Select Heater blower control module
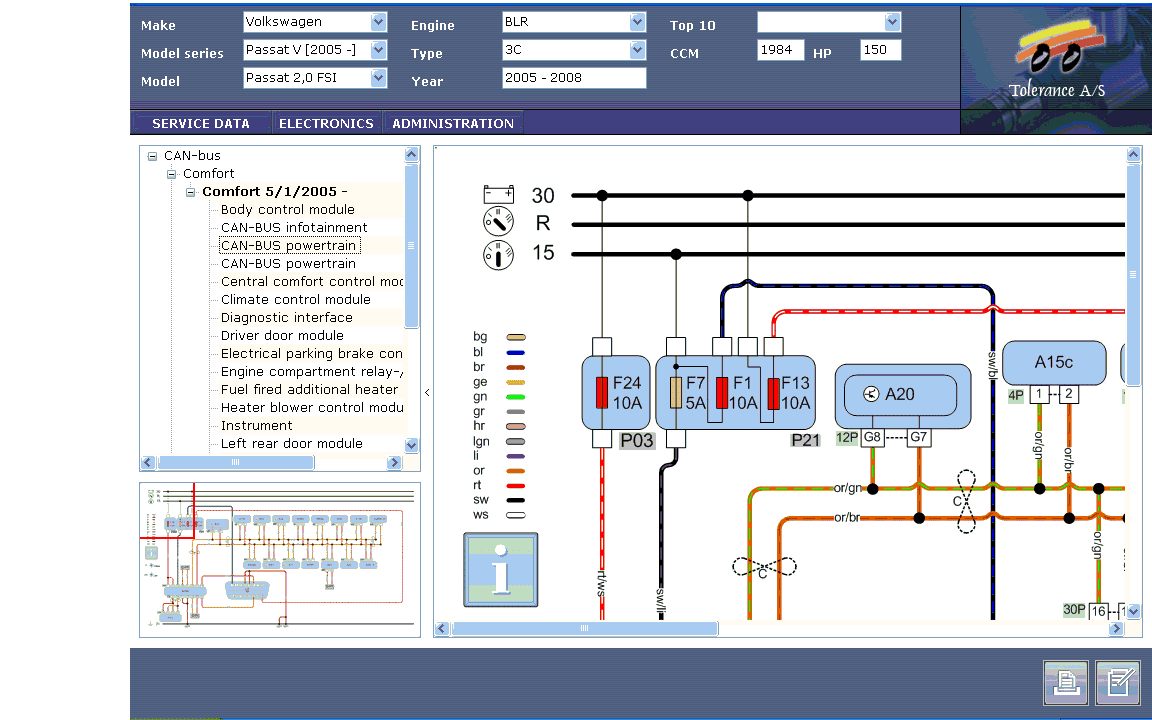 (312, 408)
